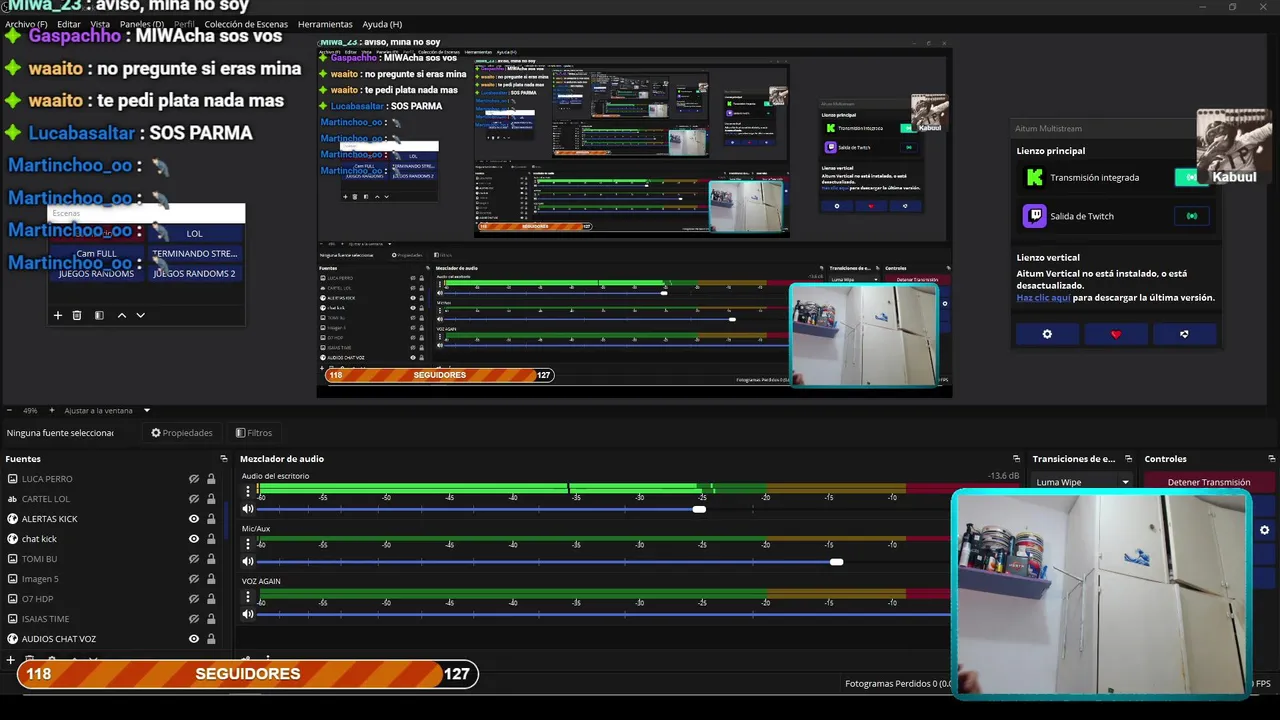This screenshot has width=1280, height=720.
Task: Click the red heart button in Aitum Multistream
Action: pyautogui.click(x=1116, y=334)
